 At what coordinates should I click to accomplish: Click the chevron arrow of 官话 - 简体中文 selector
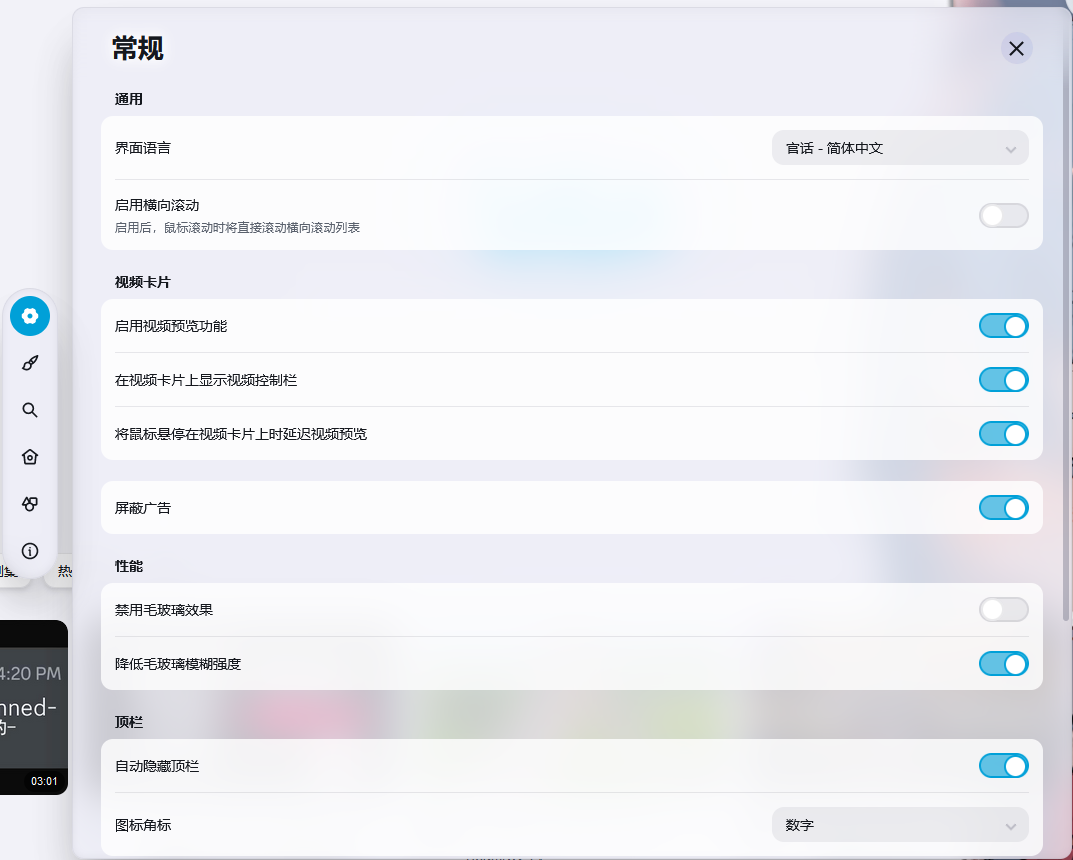pos(1010,149)
